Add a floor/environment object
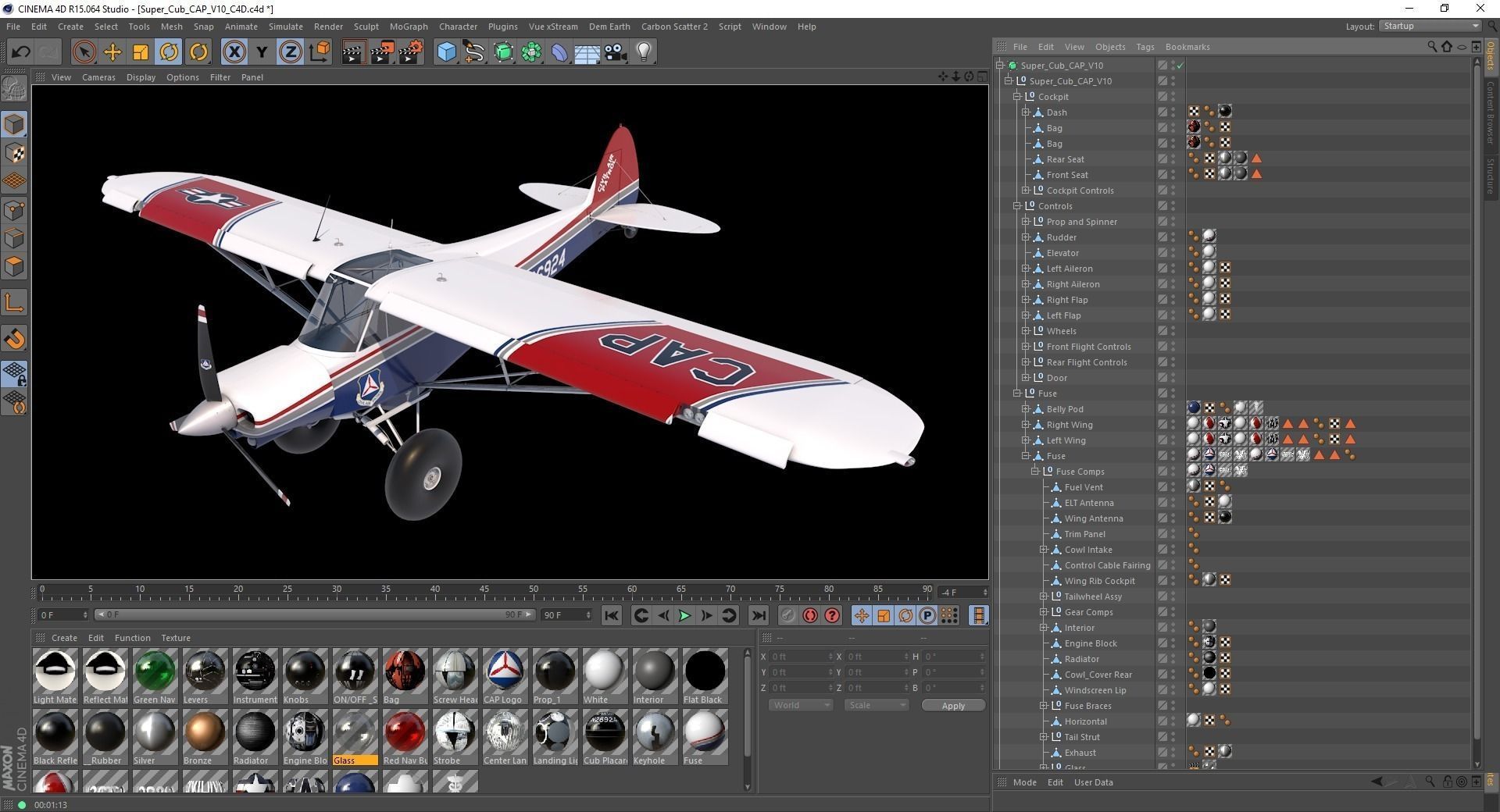 pyautogui.click(x=587, y=52)
